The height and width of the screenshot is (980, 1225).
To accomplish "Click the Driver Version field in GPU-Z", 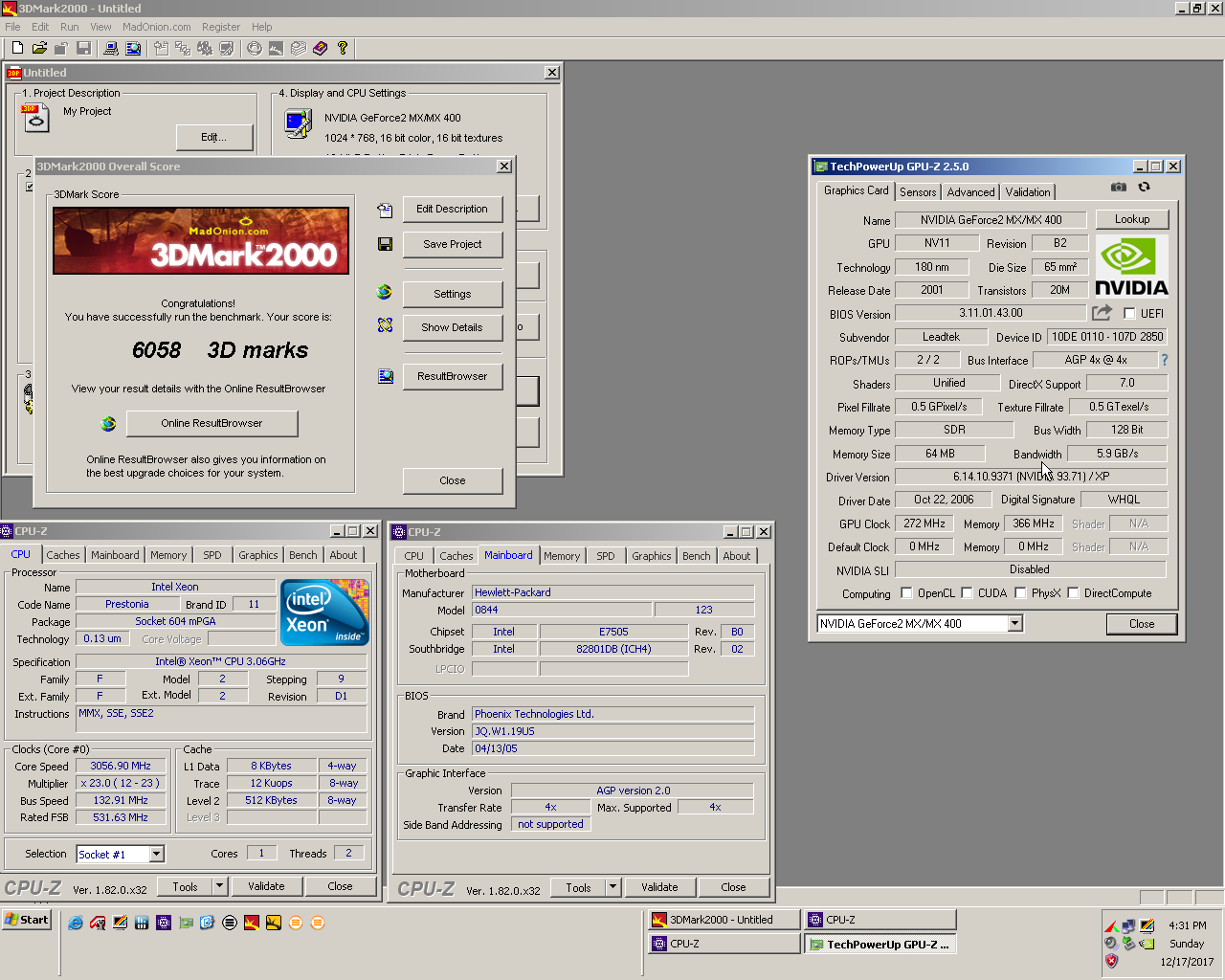I will [1031, 477].
